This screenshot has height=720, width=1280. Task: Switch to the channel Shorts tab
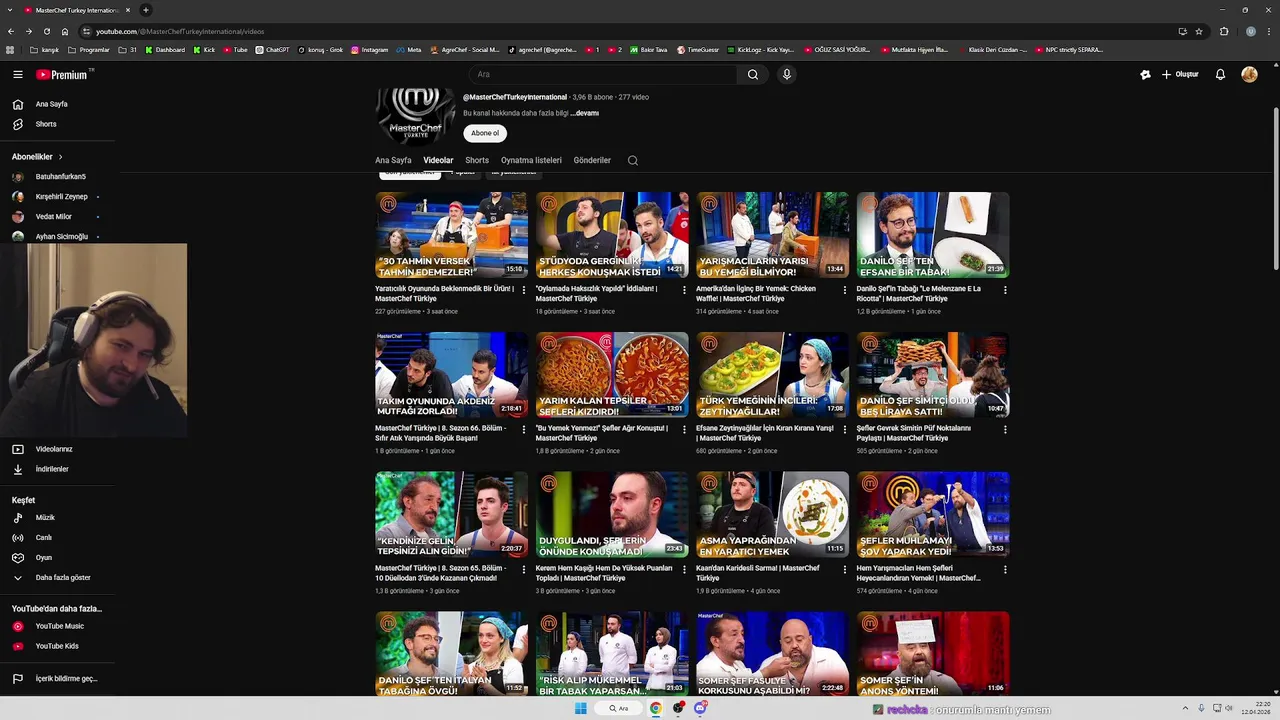[x=477, y=160]
